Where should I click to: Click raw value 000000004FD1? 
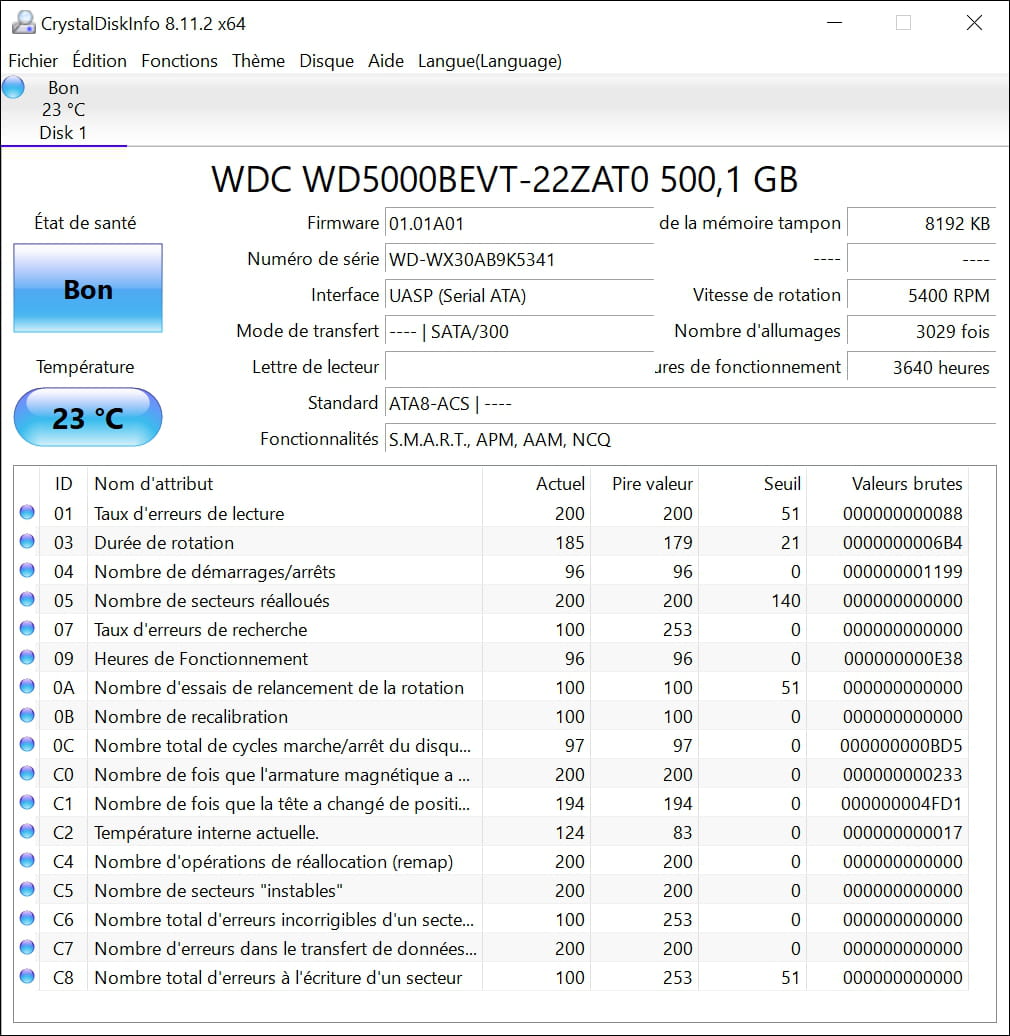tap(902, 804)
